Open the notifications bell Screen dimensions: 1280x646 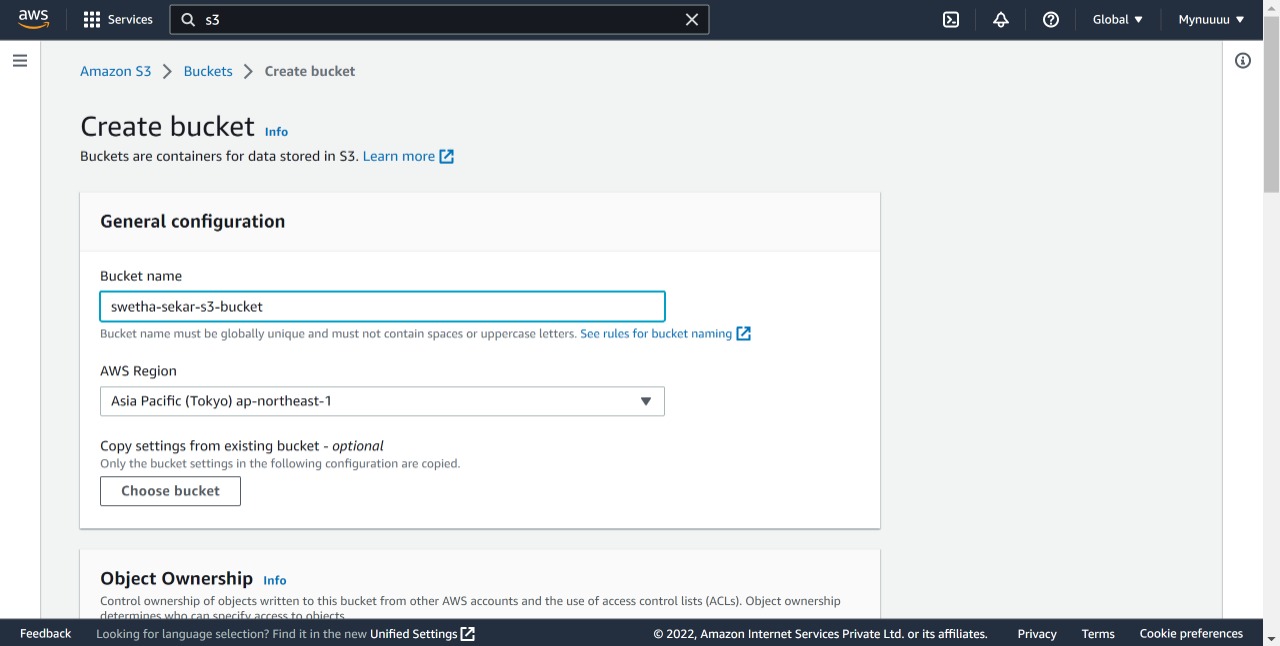pyautogui.click(x=1001, y=19)
